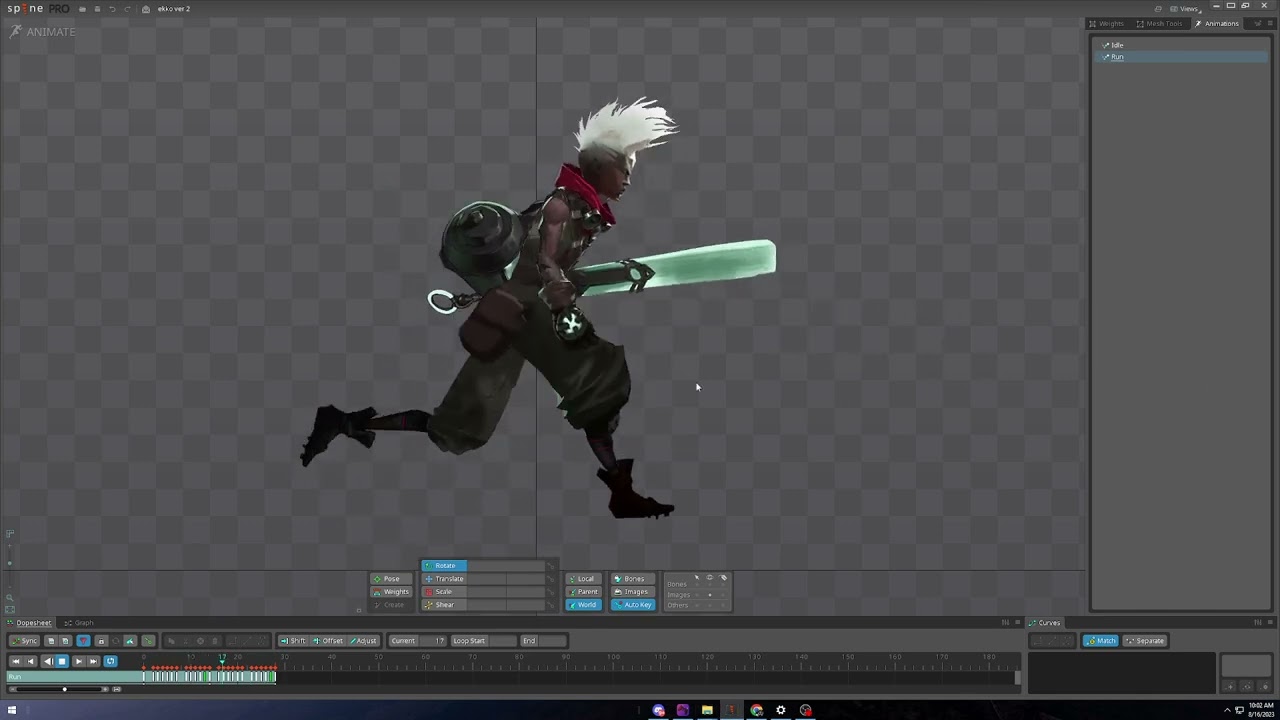Open Settings gear in taskbar
Viewport: 1280px width, 720px height.
click(x=781, y=710)
